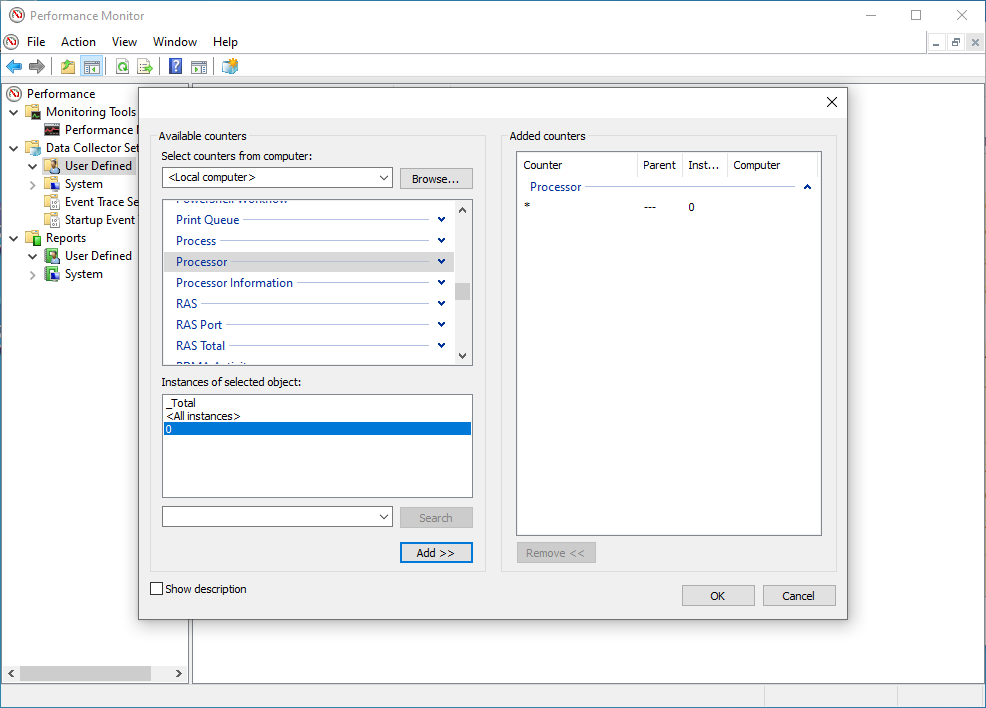The width and height of the screenshot is (986, 708).
Task: Click the Add >> button
Action: point(436,552)
